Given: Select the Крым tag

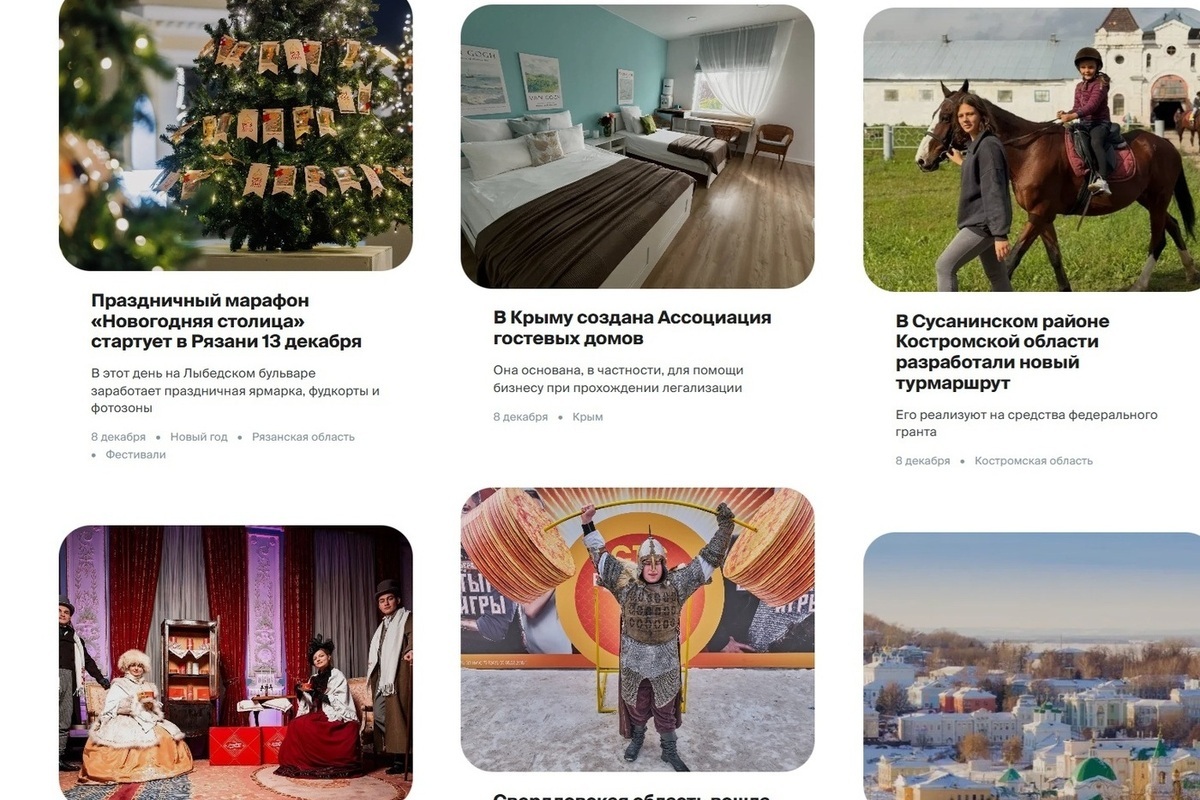Looking at the screenshot, I should [588, 417].
